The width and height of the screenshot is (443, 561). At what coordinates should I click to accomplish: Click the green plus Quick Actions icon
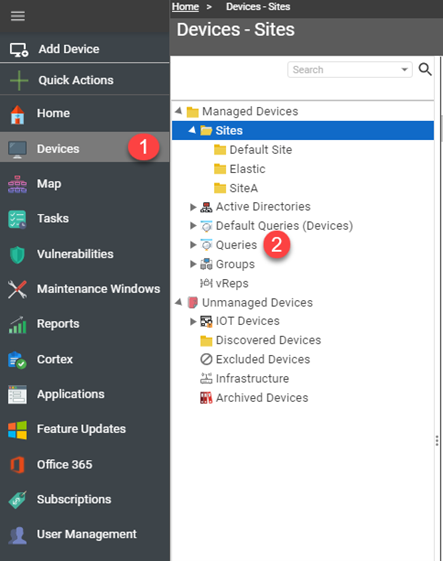[x=19, y=80]
